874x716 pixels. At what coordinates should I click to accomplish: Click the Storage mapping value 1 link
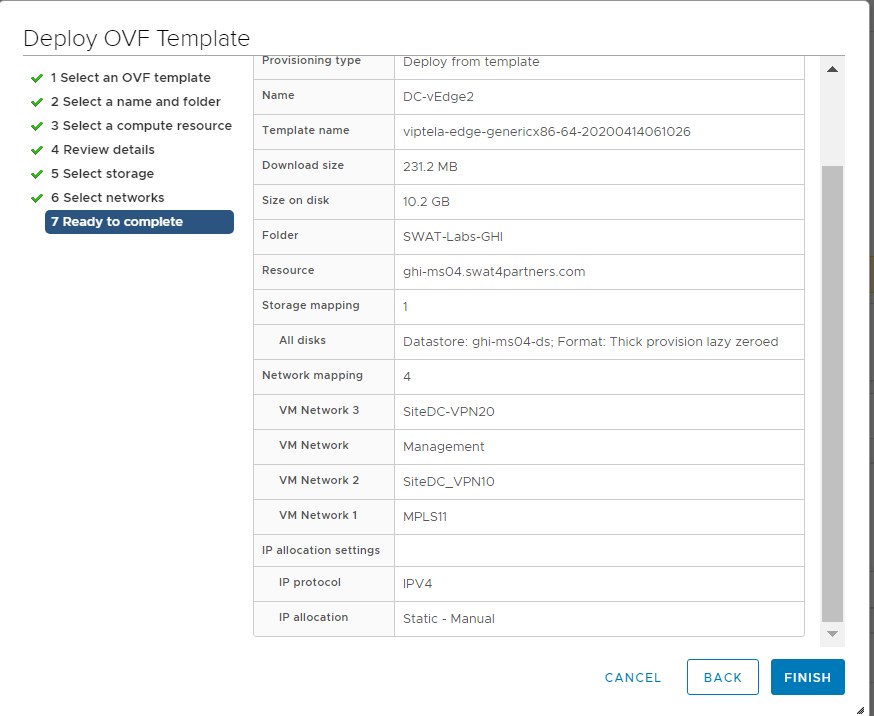pyautogui.click(x=406, y=307)
